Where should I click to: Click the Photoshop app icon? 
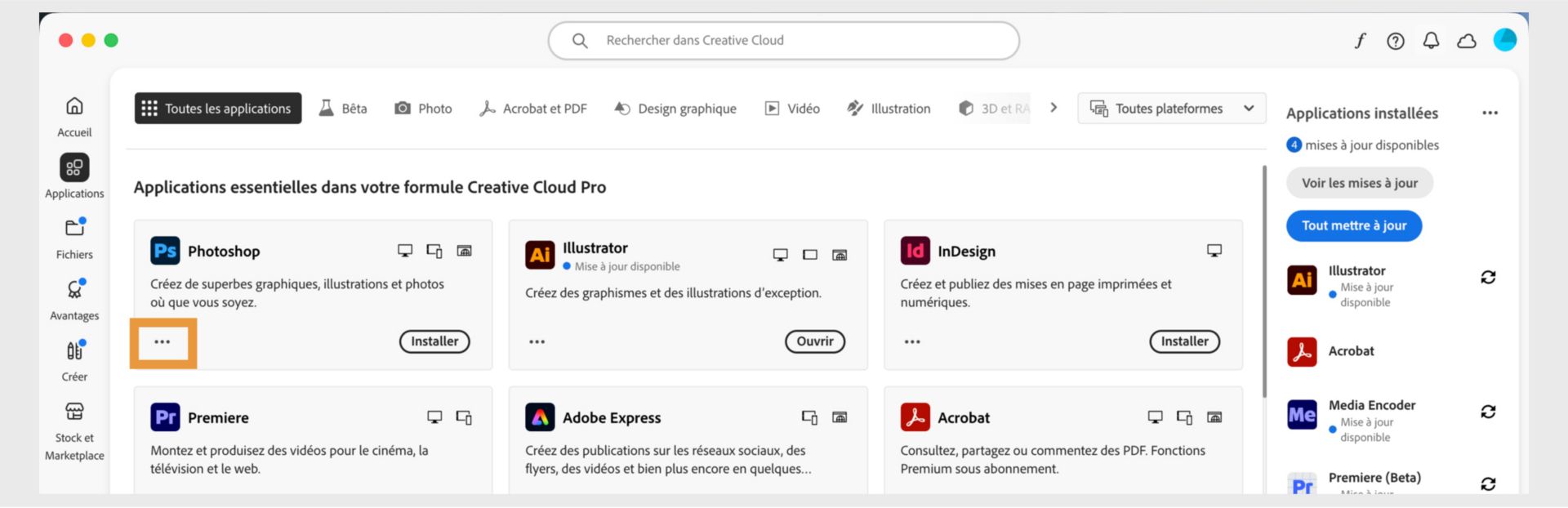point(165,251)
